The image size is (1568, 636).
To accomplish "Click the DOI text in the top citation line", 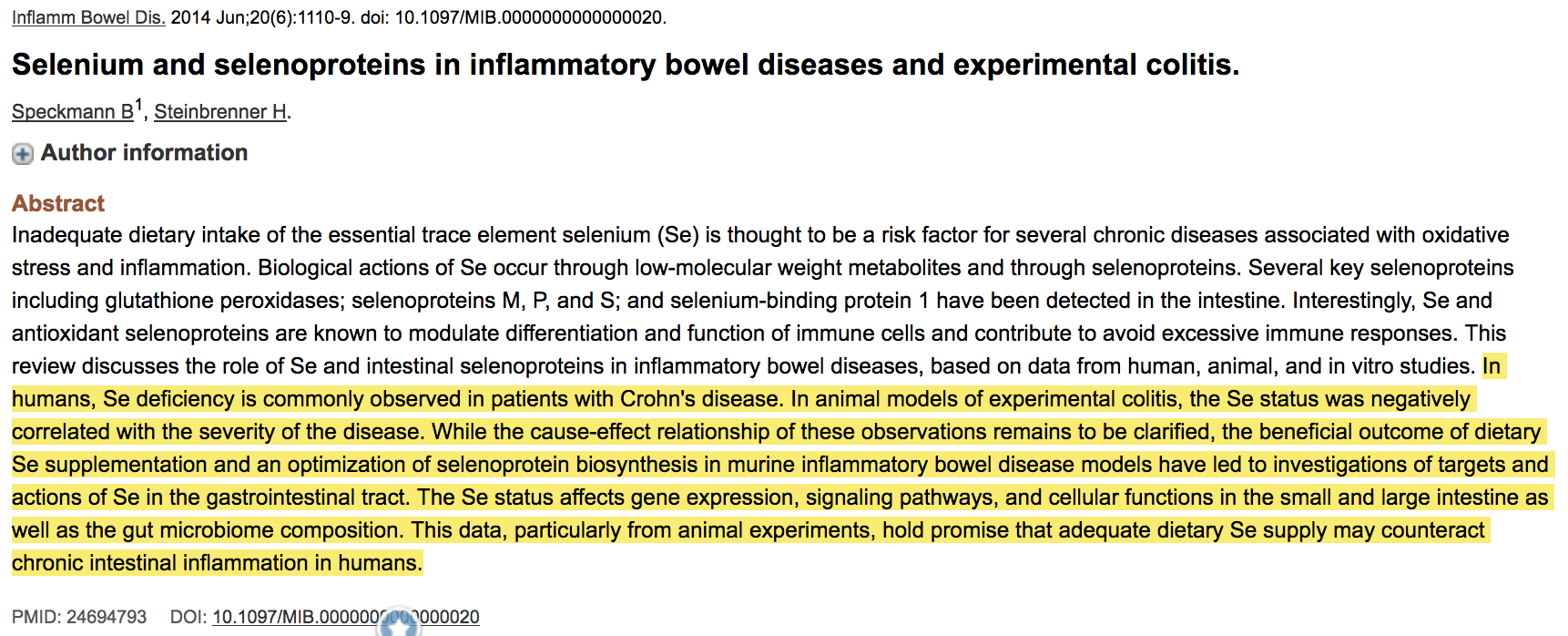I will tap(530, 17).
